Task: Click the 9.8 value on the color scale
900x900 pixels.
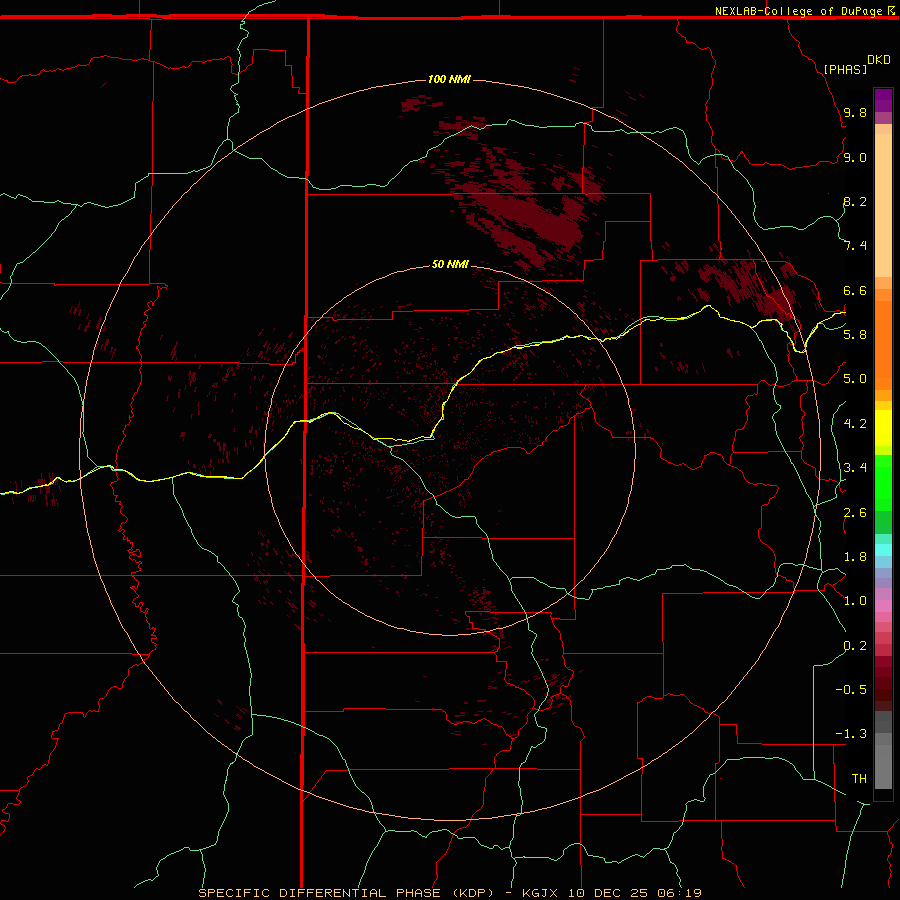Action: click(855, 112)
